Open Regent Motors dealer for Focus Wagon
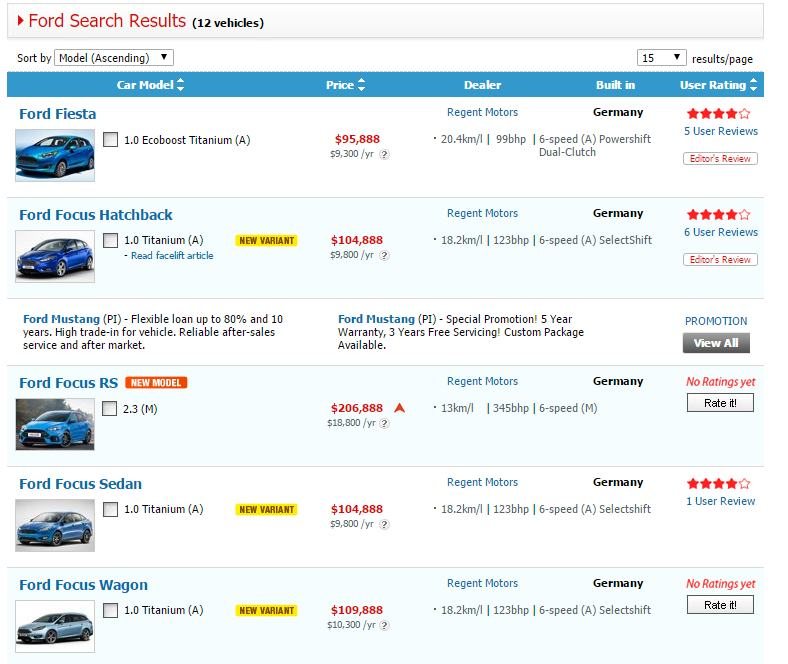This screenshot has width=788, height=664. [x=482, y=584]
